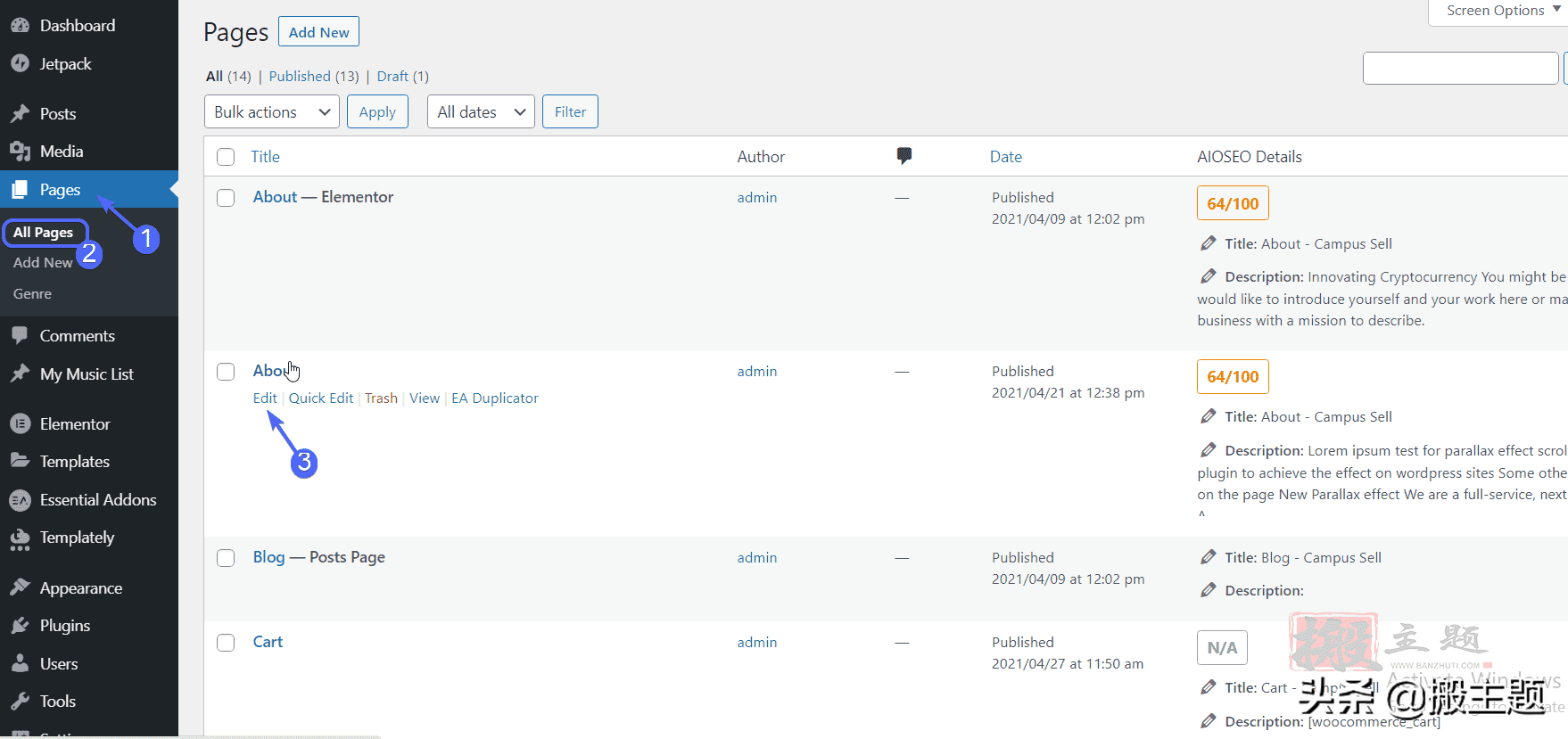Show All (14) pages filter
This screenshot has width=1568, height=739.
(228, 76)
